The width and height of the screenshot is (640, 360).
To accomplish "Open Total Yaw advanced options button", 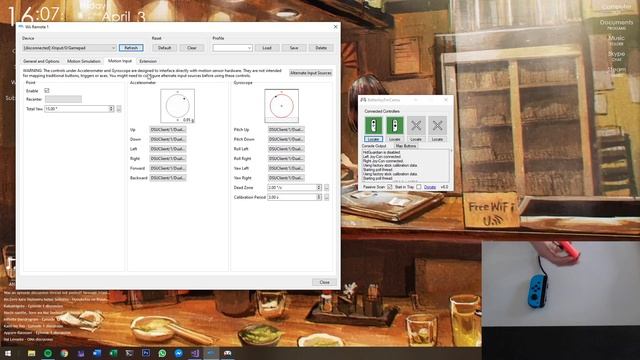I will tap(119, 109).
